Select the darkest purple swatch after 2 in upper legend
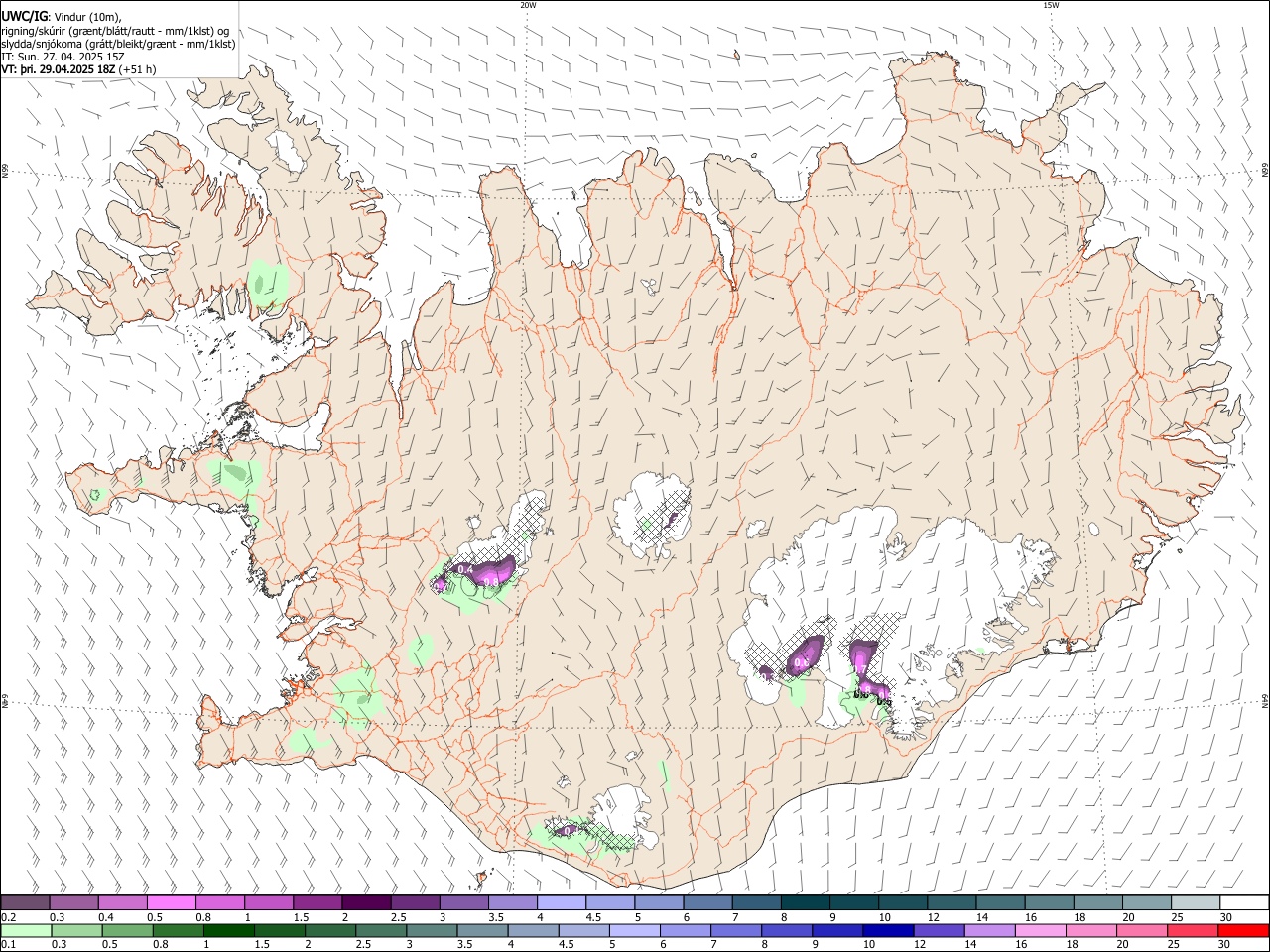The image size is (1270, 952). (366, 902)
